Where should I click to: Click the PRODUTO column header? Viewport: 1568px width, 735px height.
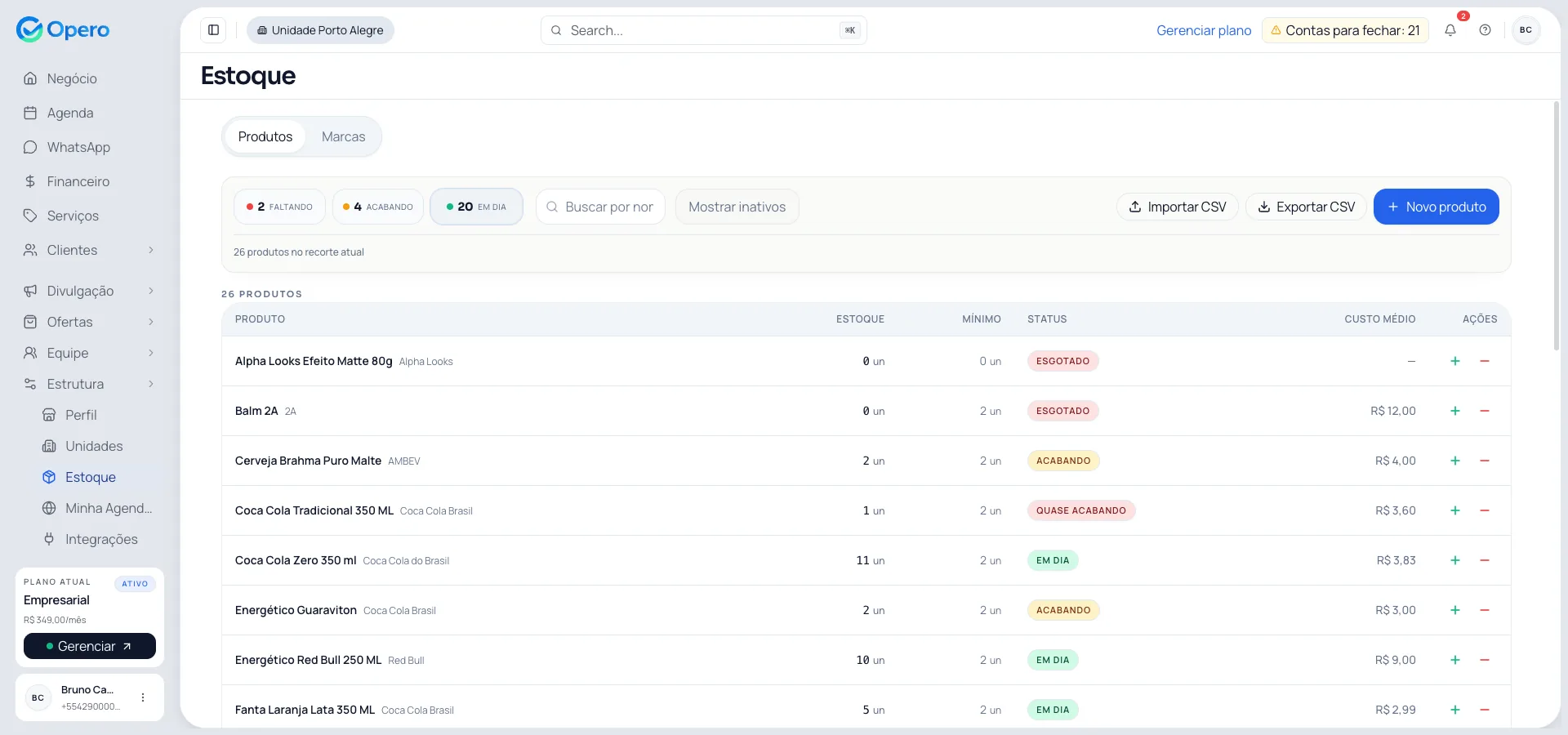tap(260, 319)
